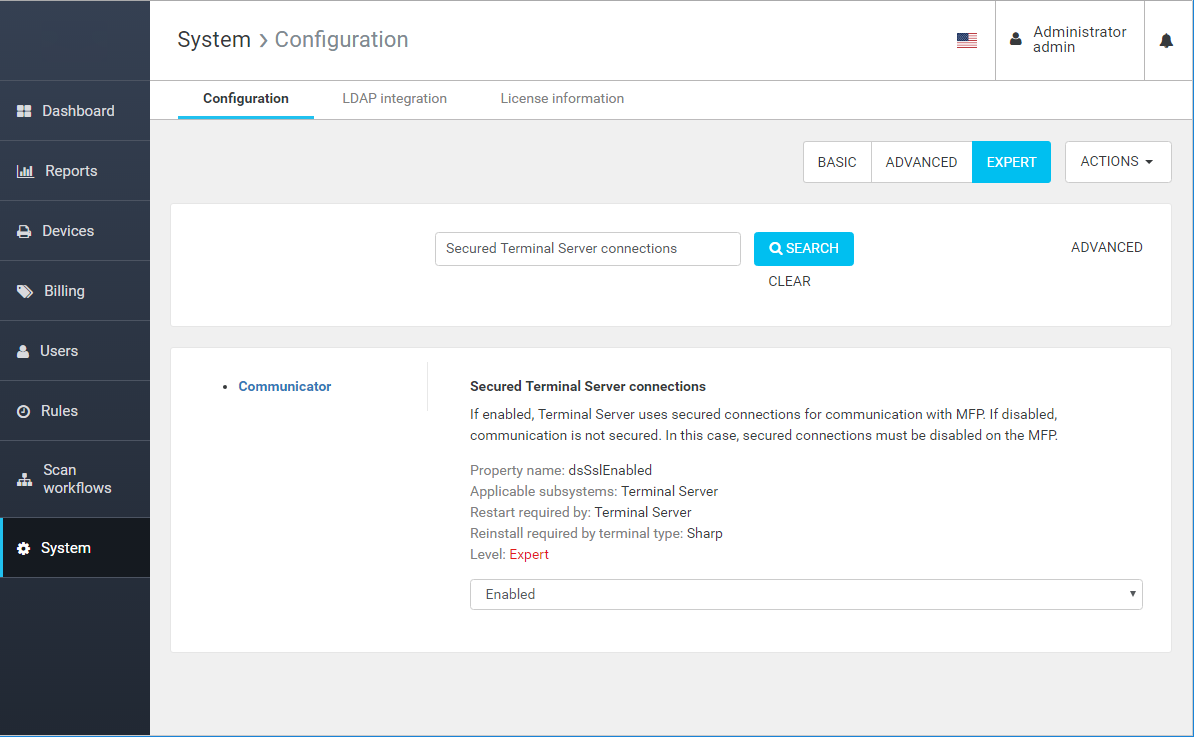
Task: Open the Administrator admin user menu
Action: (x=1069, y=40)
